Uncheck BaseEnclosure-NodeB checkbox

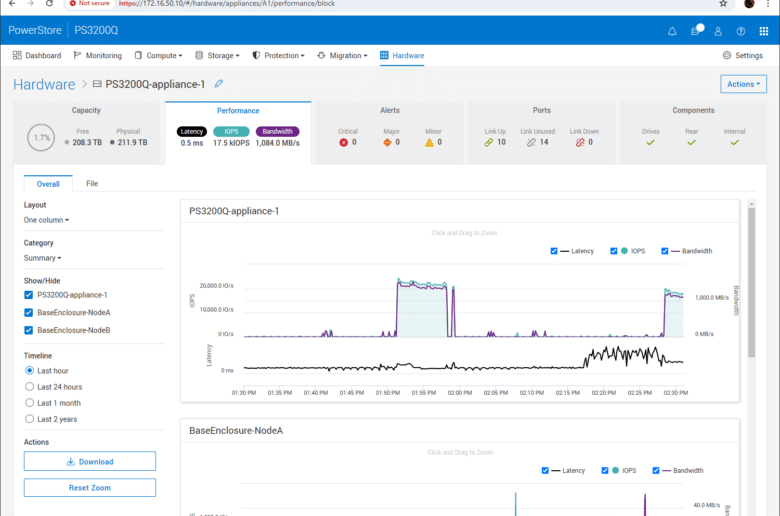tap(28, 330)
